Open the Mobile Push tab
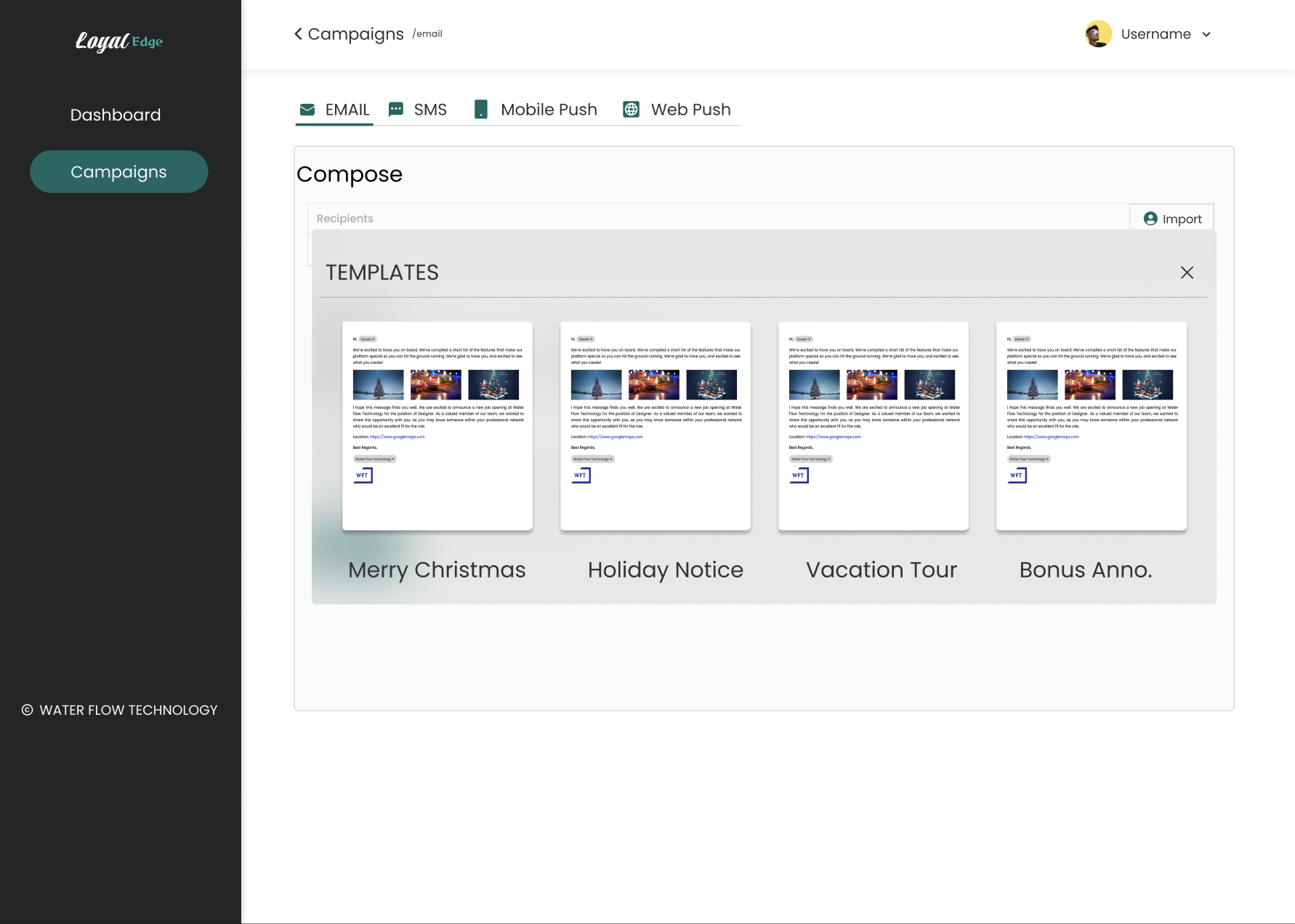 point(536,110)
